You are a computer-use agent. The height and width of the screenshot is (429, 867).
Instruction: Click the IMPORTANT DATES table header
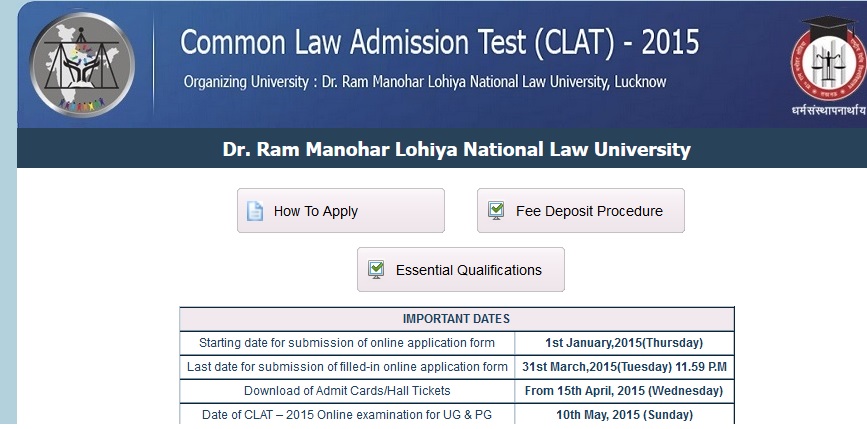pyautogui.click(x=457, y=319)
